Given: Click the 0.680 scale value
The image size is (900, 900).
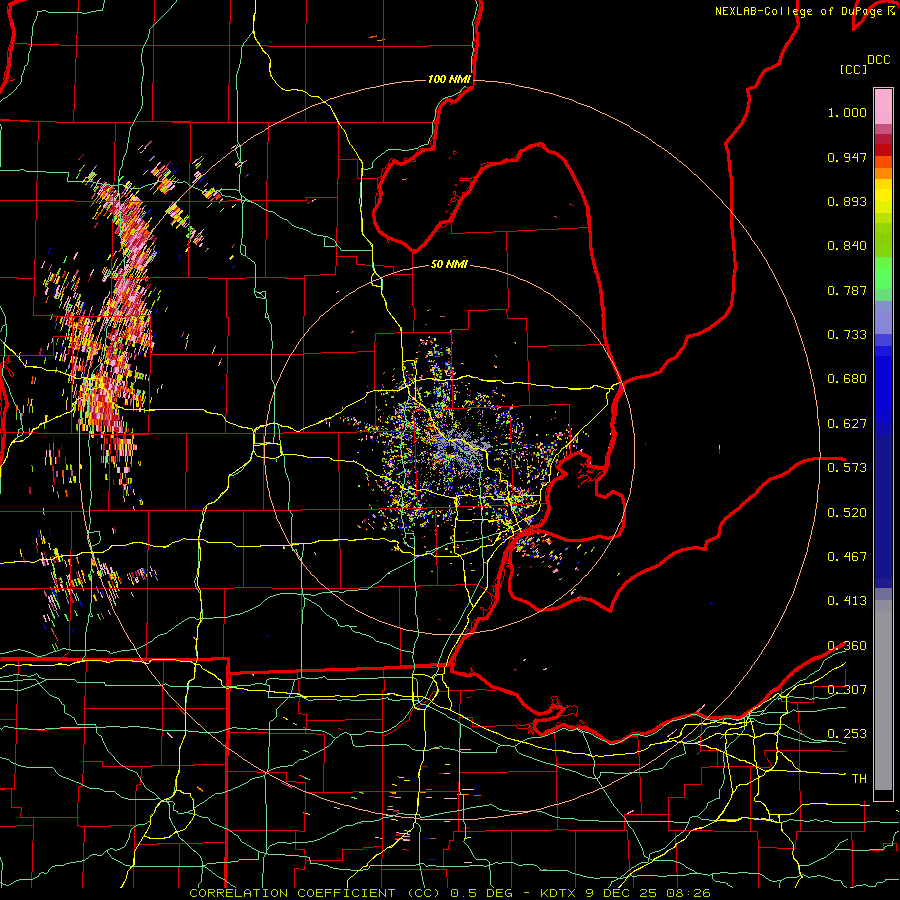Looking at the screenshot, I should pyautogui.click(x=847, y=379).
